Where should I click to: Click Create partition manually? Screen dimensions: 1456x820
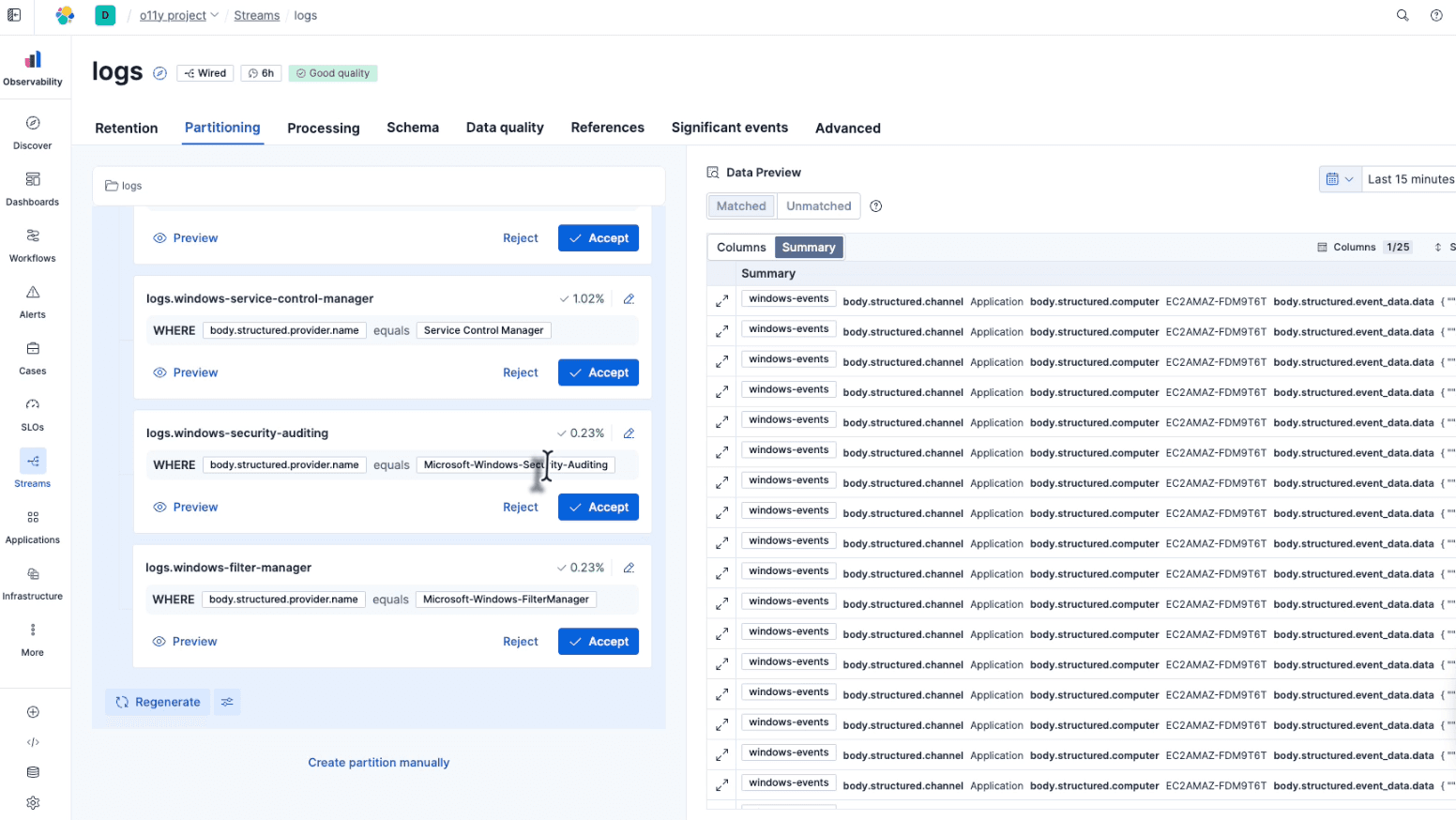pos(378,762)
